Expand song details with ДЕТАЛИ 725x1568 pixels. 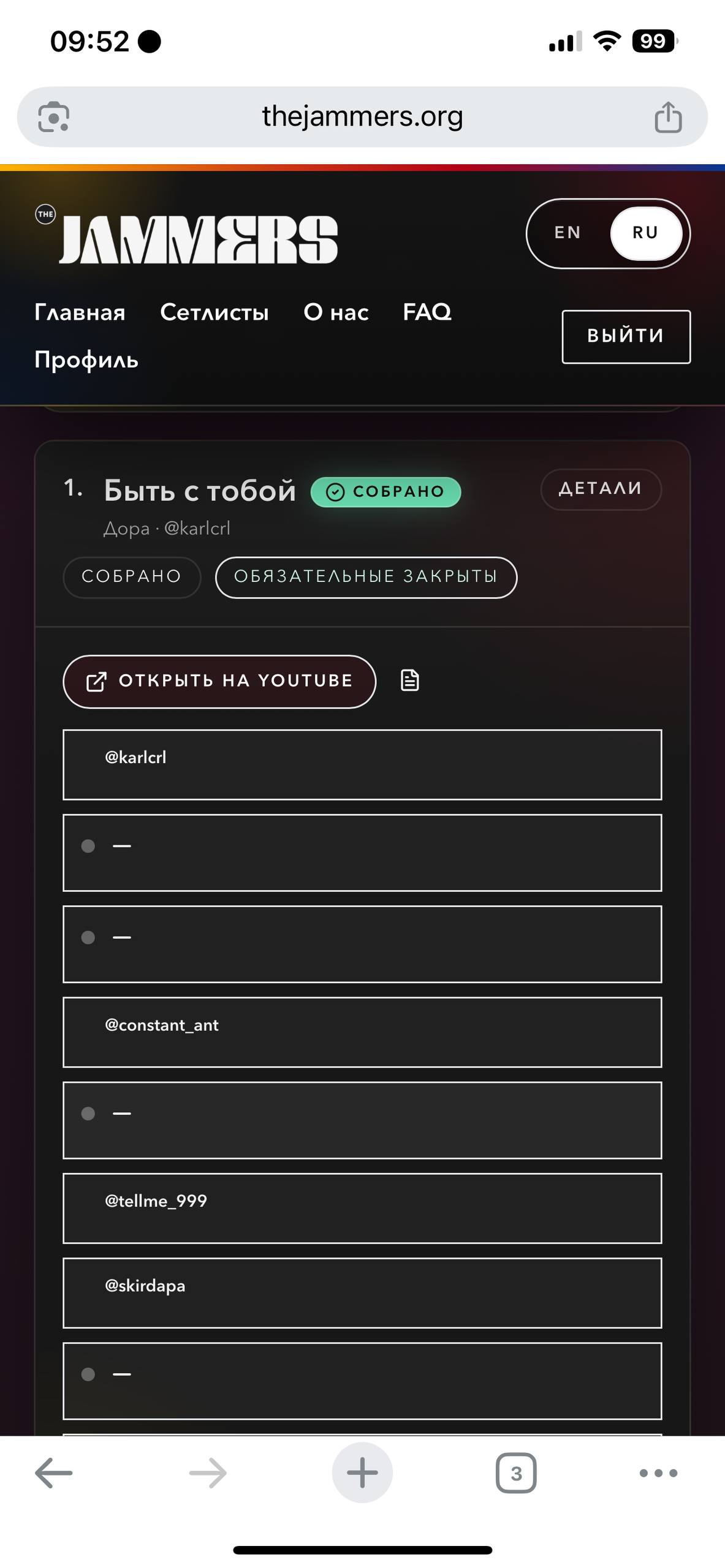click(601, 489)
